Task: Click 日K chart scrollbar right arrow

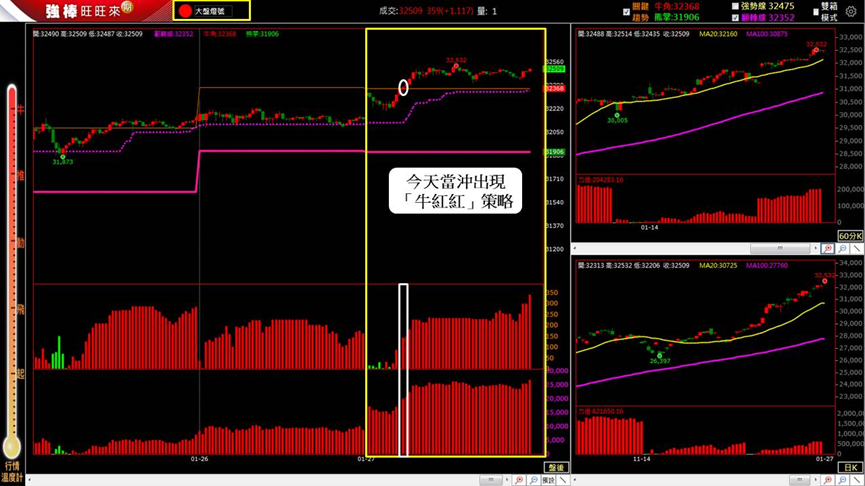Action: [x=816, y=480]
